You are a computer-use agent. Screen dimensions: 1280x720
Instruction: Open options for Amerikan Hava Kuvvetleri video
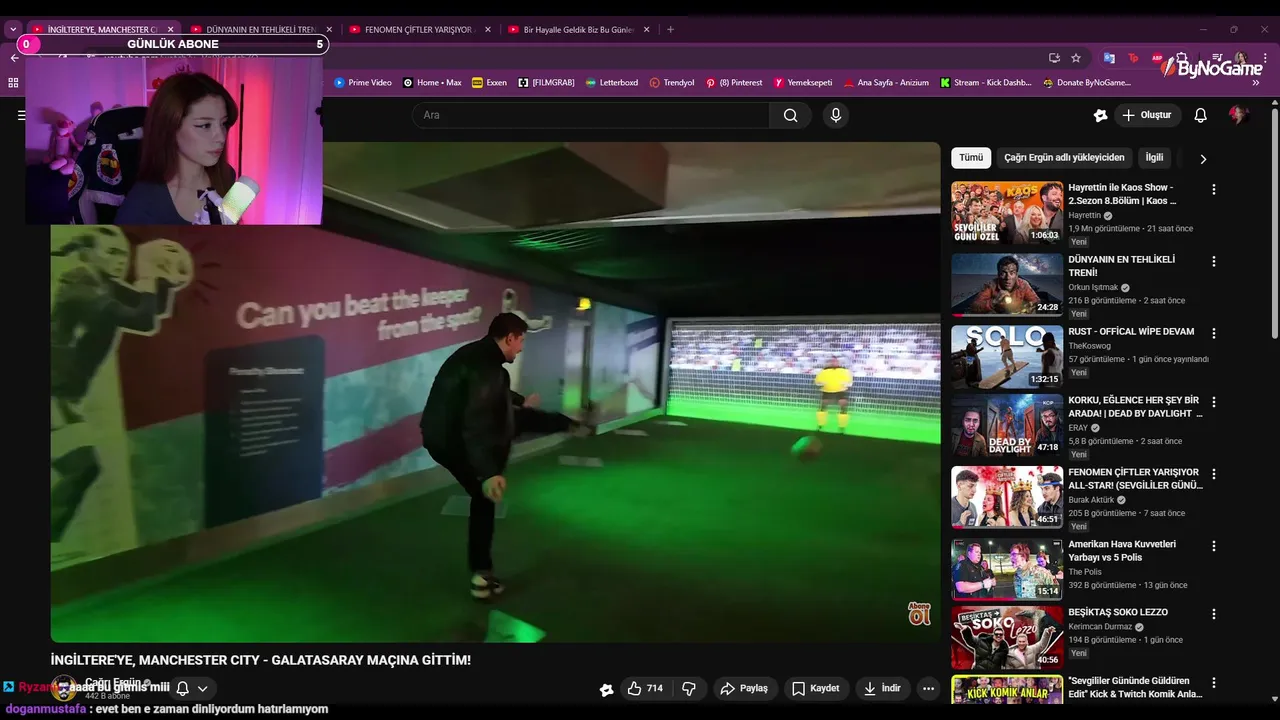(1214, 546)
